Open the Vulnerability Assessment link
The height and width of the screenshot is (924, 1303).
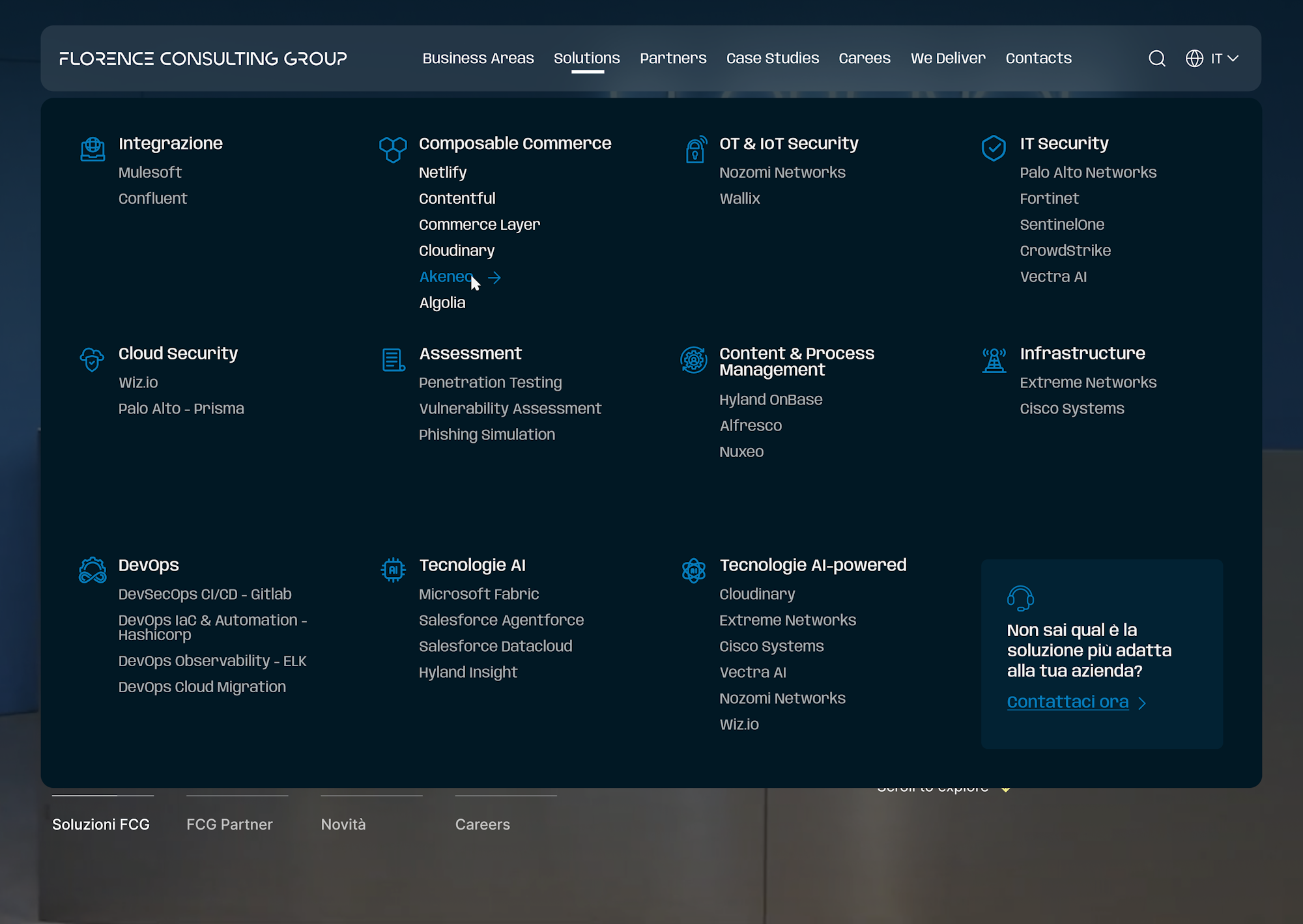pyautogui.click(x=510, y=409)
